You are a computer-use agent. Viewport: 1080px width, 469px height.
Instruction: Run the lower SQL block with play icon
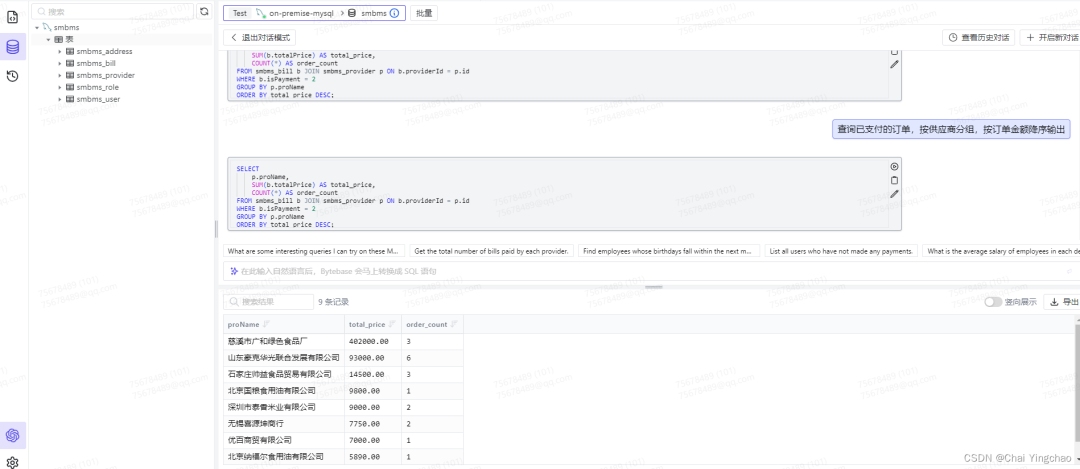click(x=894, y=166)
